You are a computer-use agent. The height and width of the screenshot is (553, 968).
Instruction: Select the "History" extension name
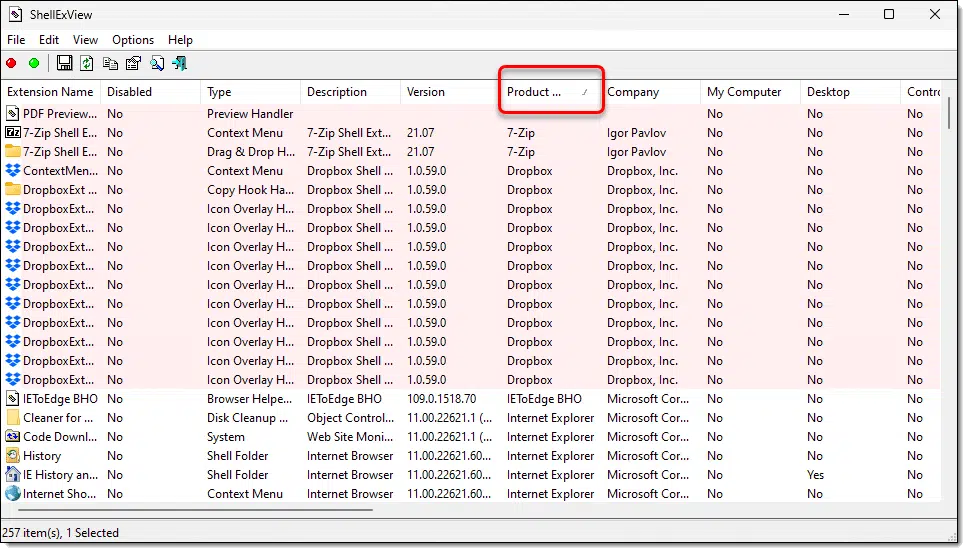click(x=42, y=456)
